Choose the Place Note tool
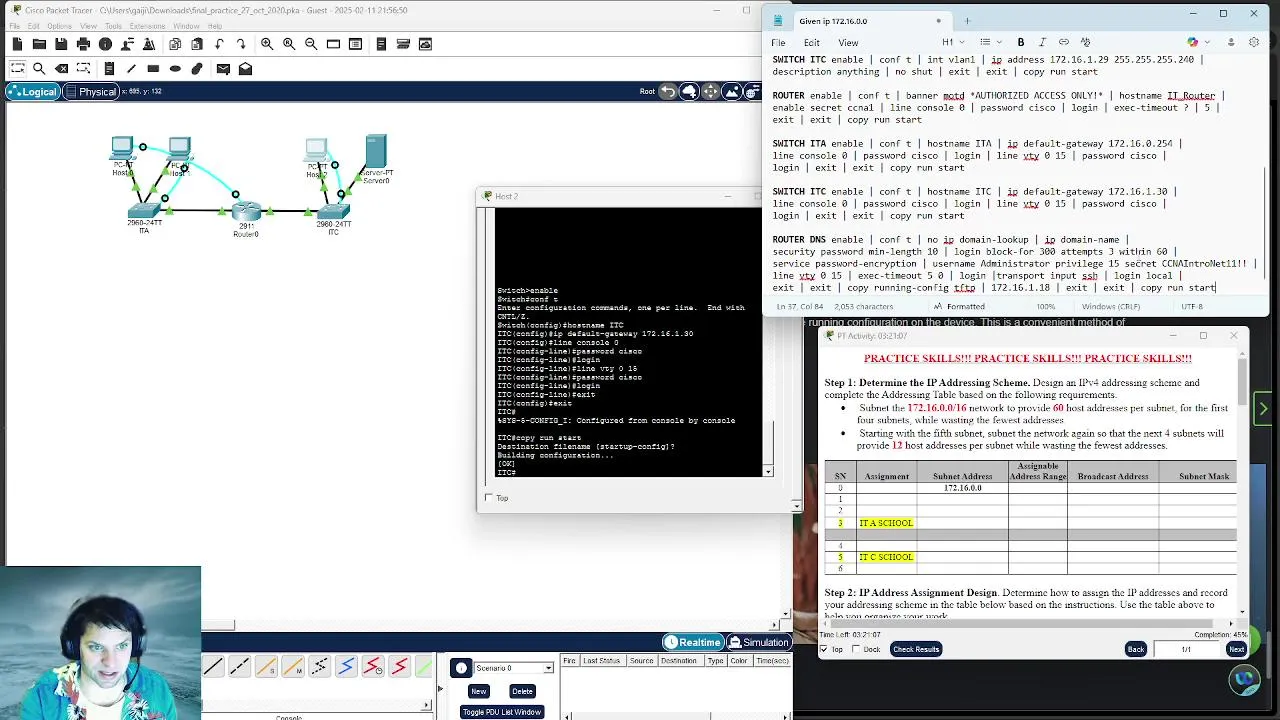1280x720 pixels. (109, 69)
